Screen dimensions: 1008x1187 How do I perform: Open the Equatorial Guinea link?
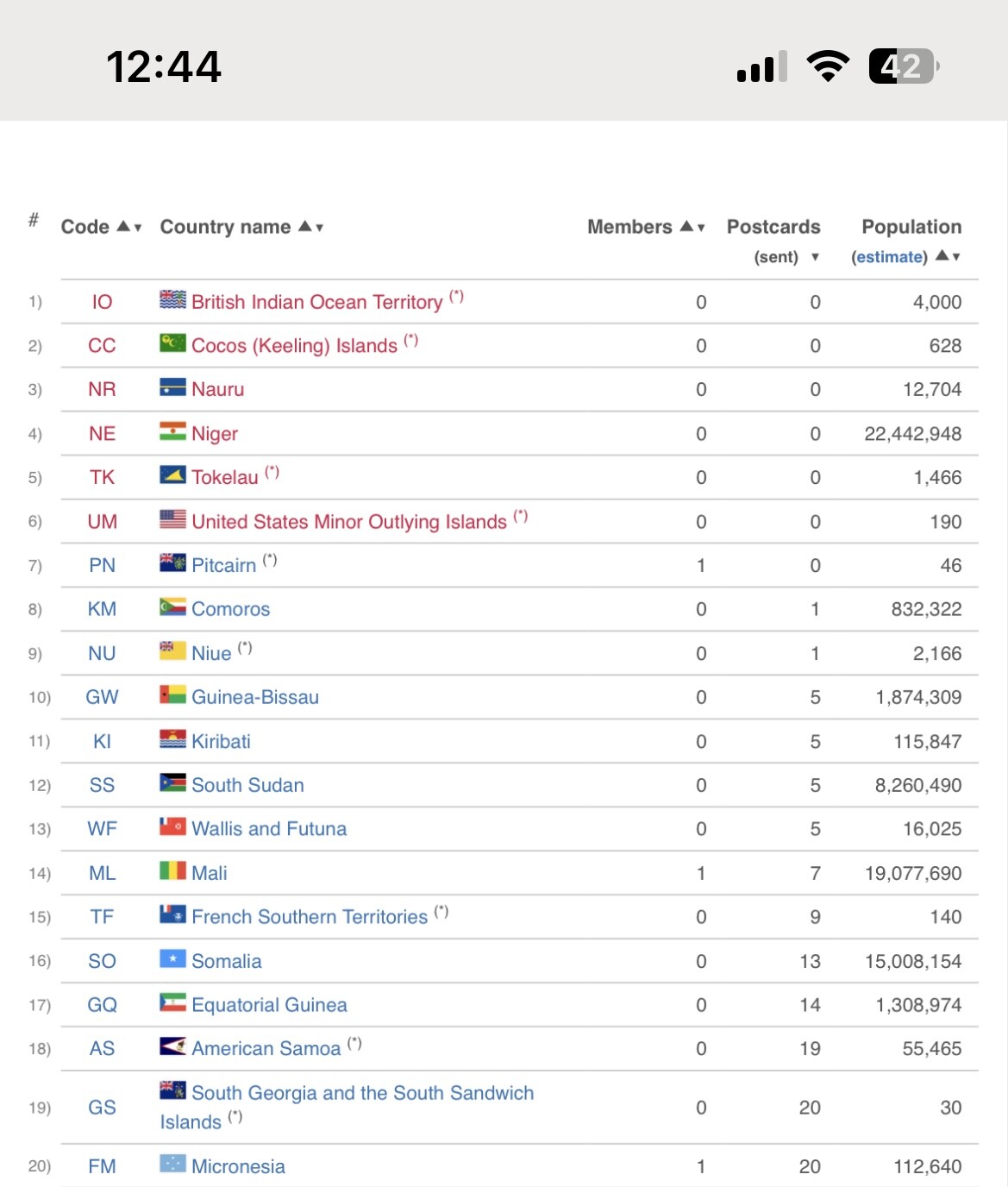coord(269,1005)
